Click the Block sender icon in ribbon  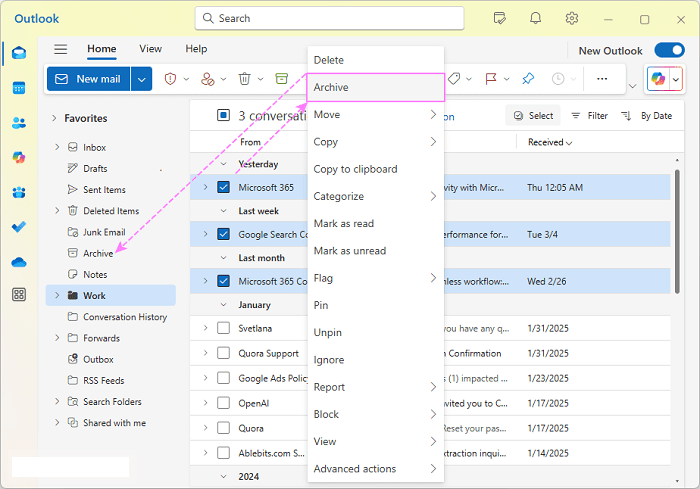coord(207,79)
